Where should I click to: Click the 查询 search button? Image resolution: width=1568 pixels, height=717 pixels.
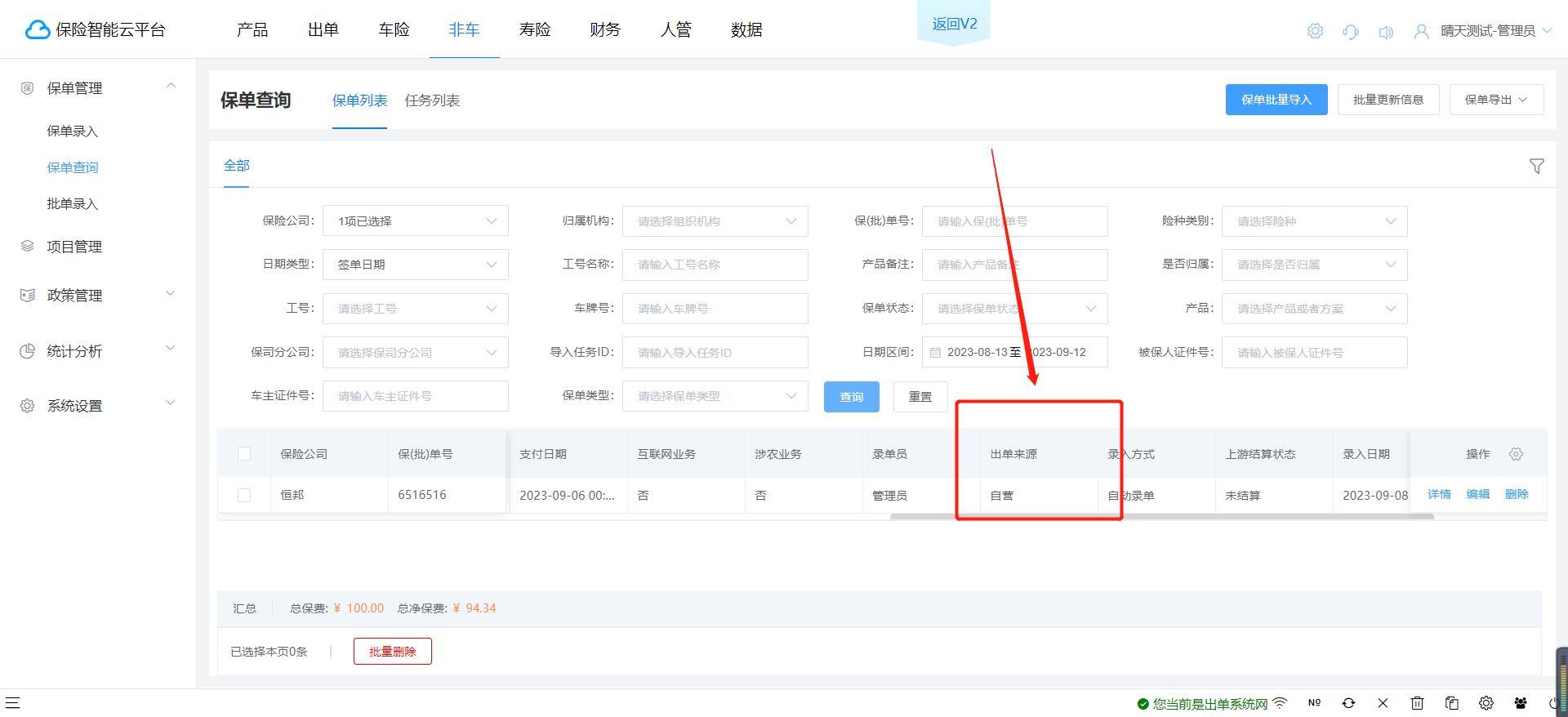[x=852, y=397]
